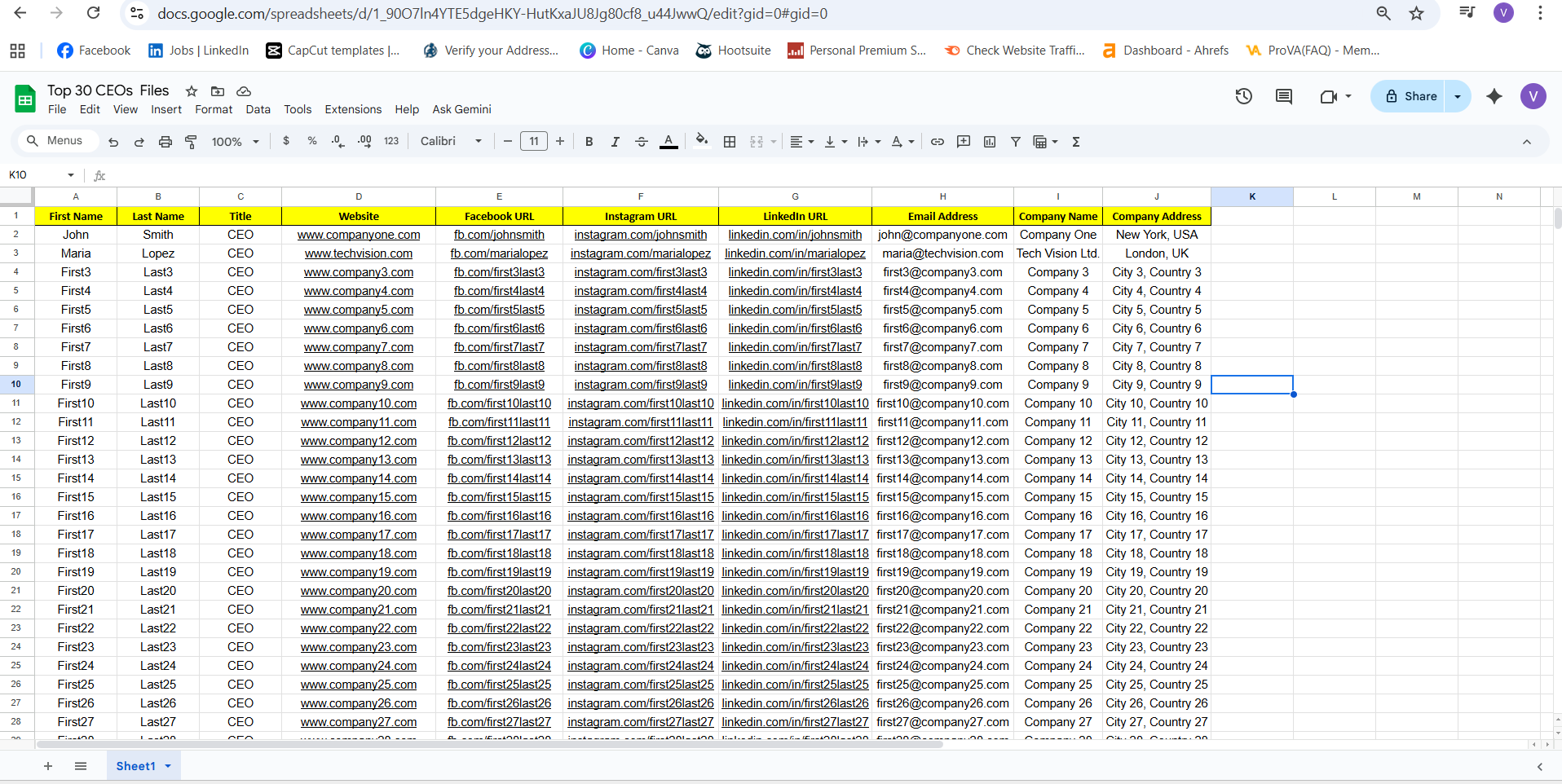
Task: Toggle italic formatting
Action: 615,142
